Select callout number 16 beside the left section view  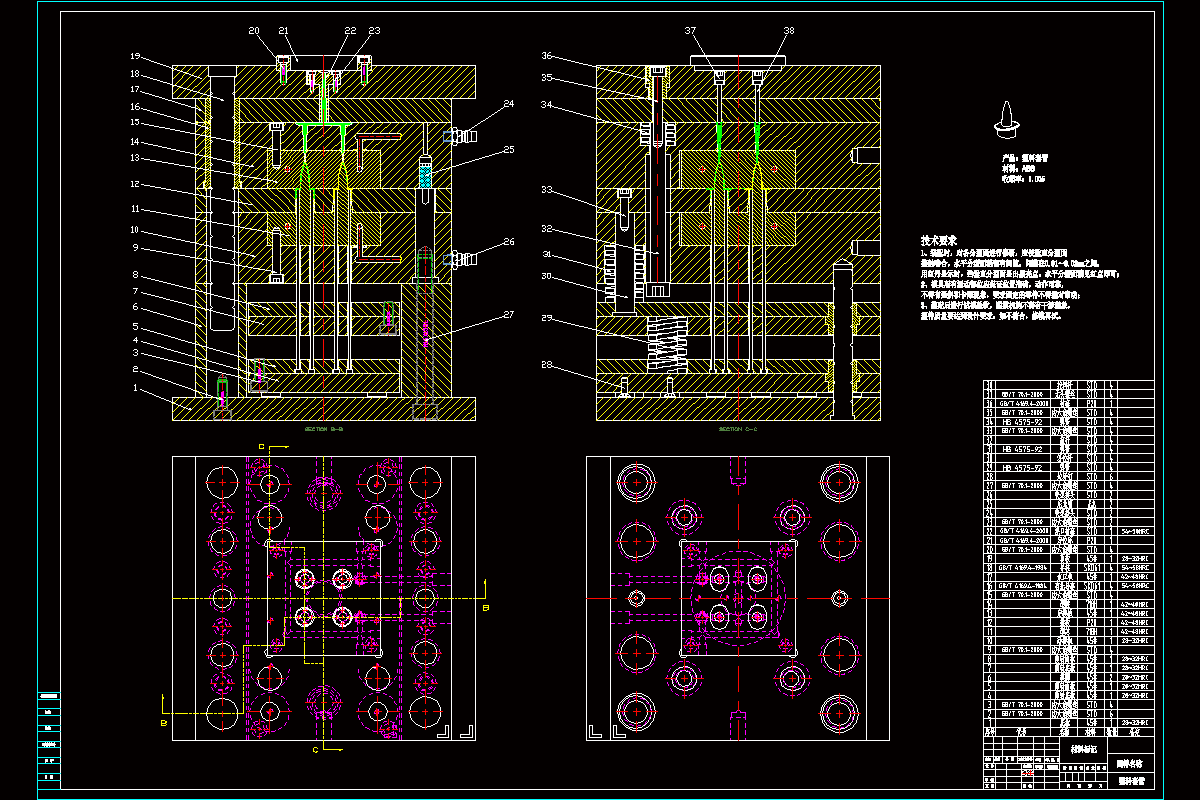tap(134, 106)
